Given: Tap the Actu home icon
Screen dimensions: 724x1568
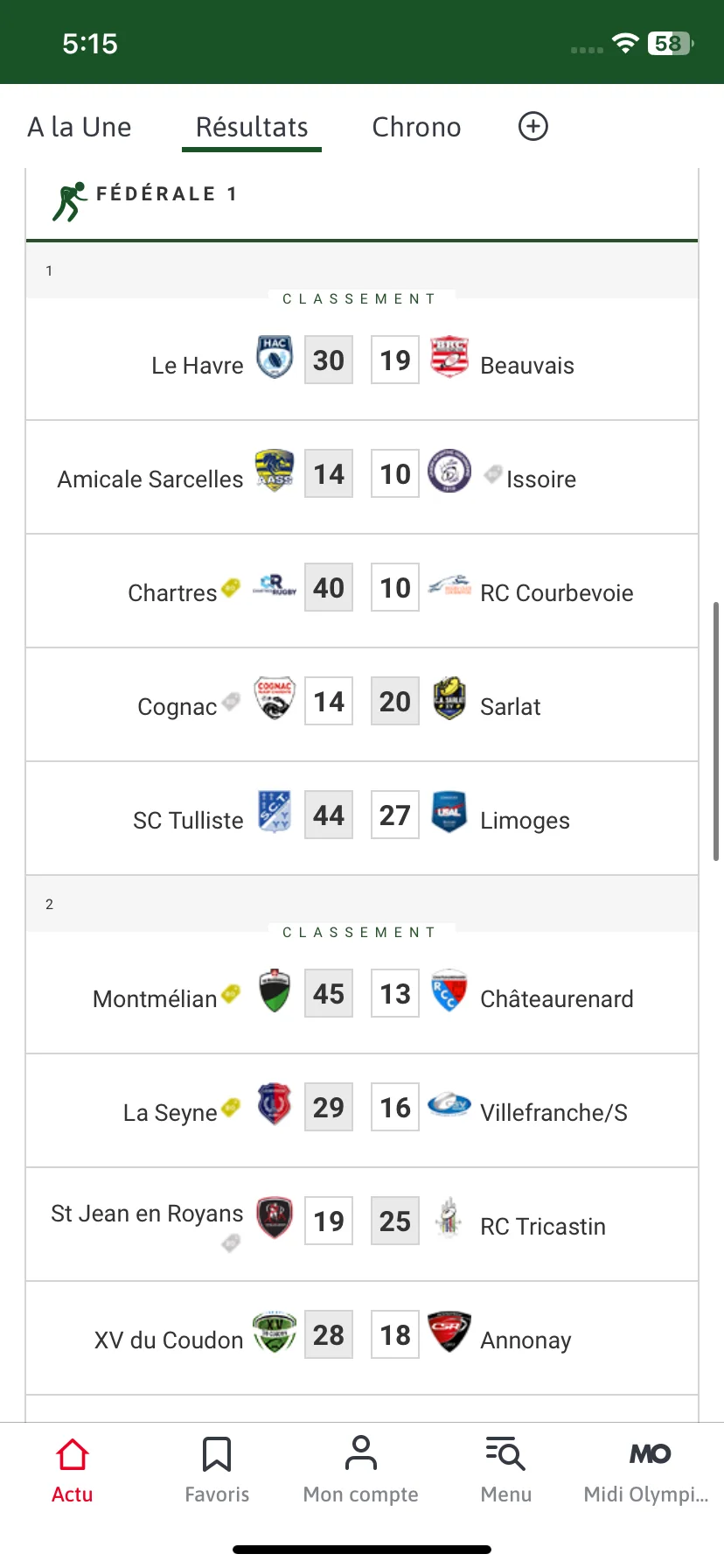Looking at the screenshot, I should pos(73,1455).
